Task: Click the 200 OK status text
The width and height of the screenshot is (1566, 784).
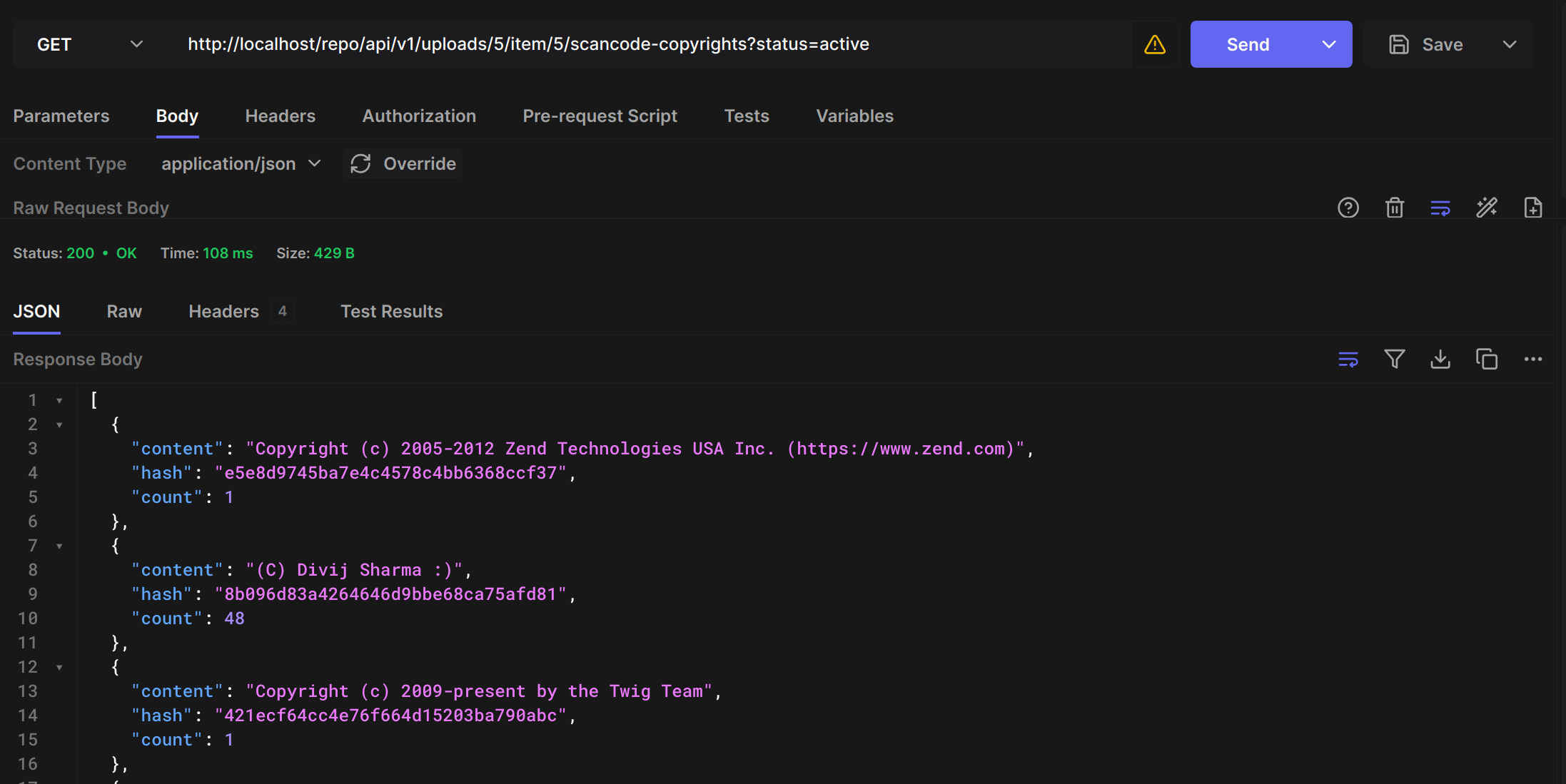Action: tap(101, 253)
